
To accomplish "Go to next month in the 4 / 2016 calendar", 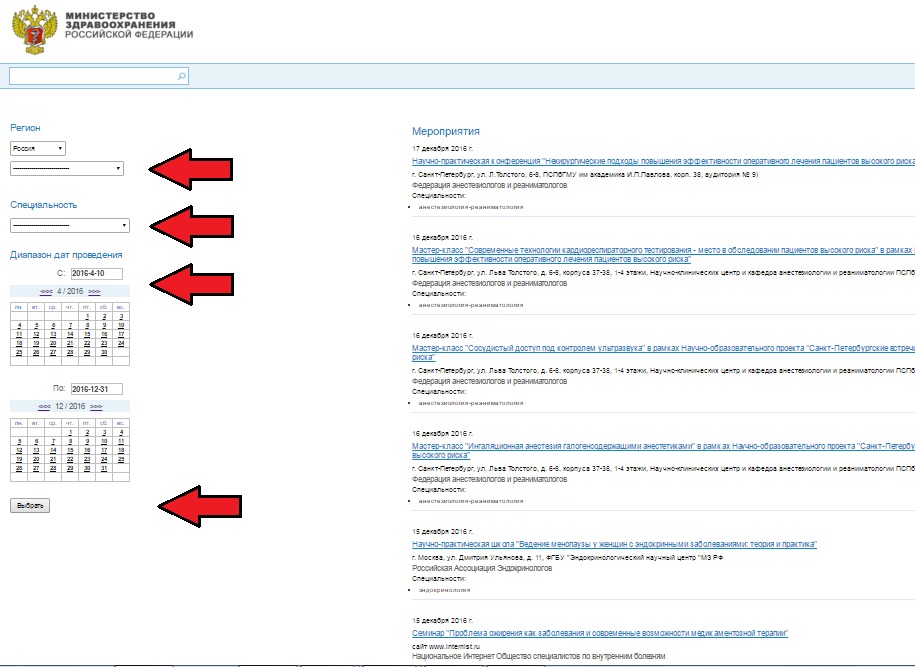I will (94, 290).
